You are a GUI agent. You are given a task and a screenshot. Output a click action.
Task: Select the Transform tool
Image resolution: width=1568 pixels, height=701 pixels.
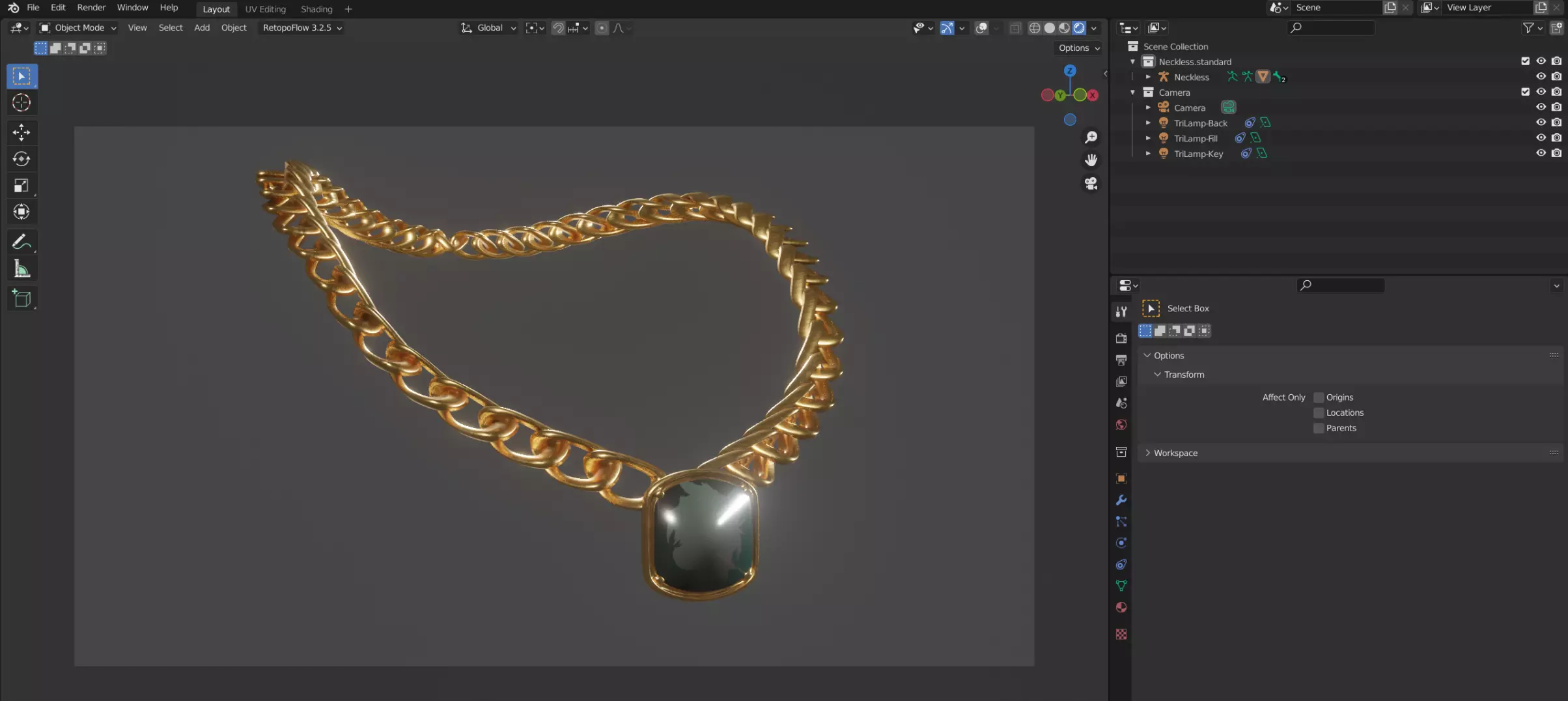(x=21, y=212)
